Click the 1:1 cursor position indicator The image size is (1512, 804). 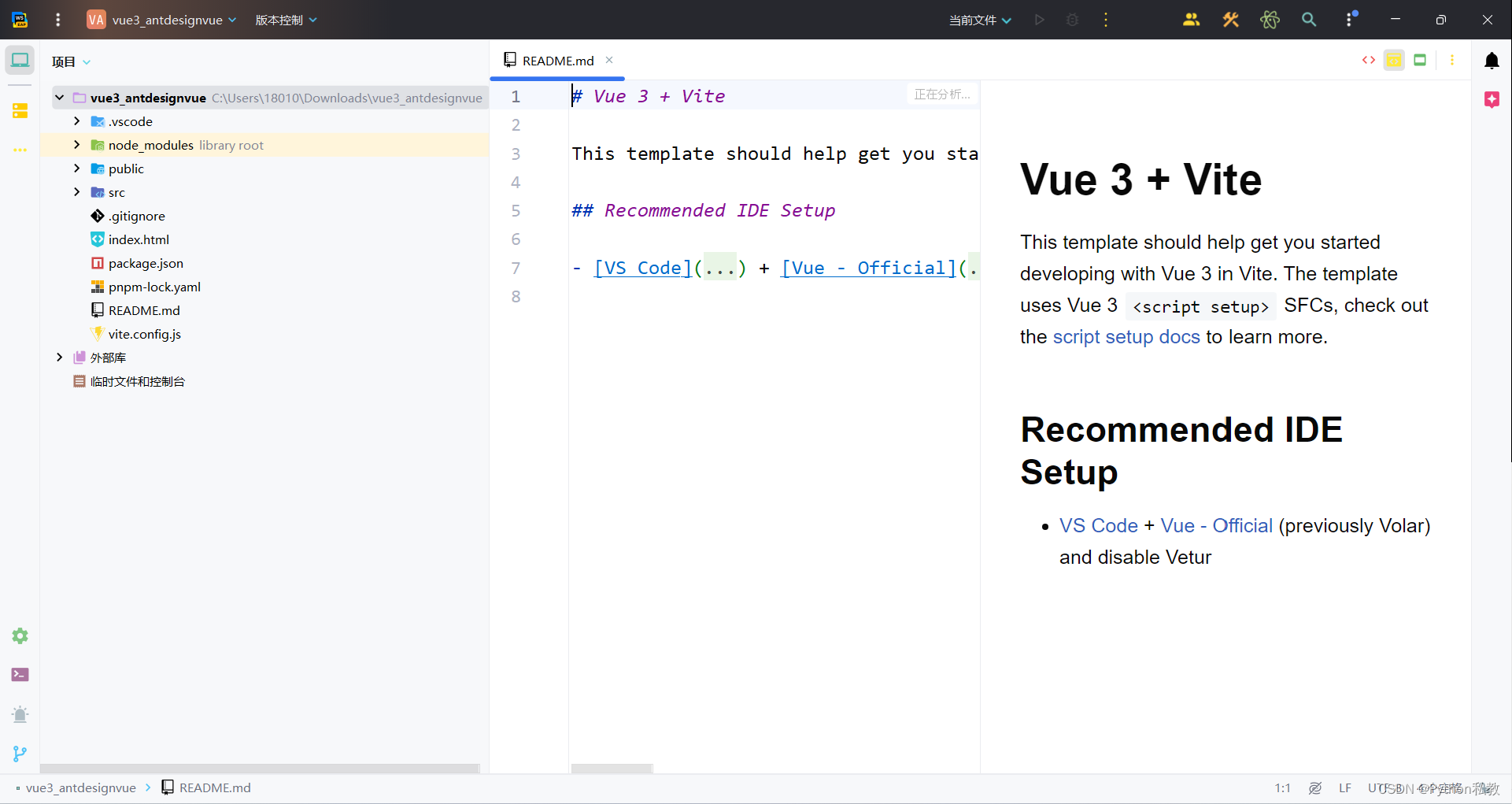(1282, 787)
